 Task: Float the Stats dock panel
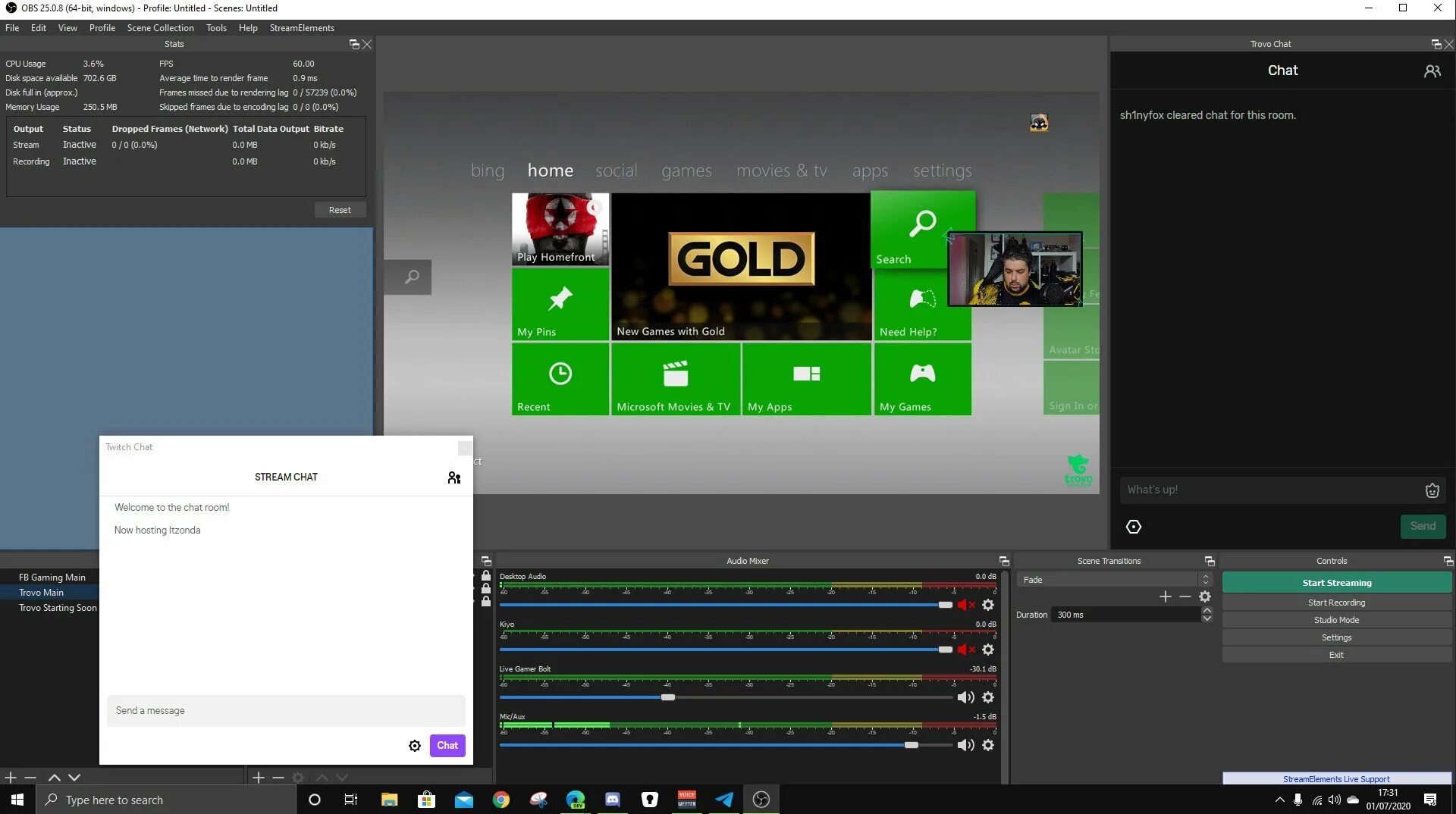click(354, 44)
